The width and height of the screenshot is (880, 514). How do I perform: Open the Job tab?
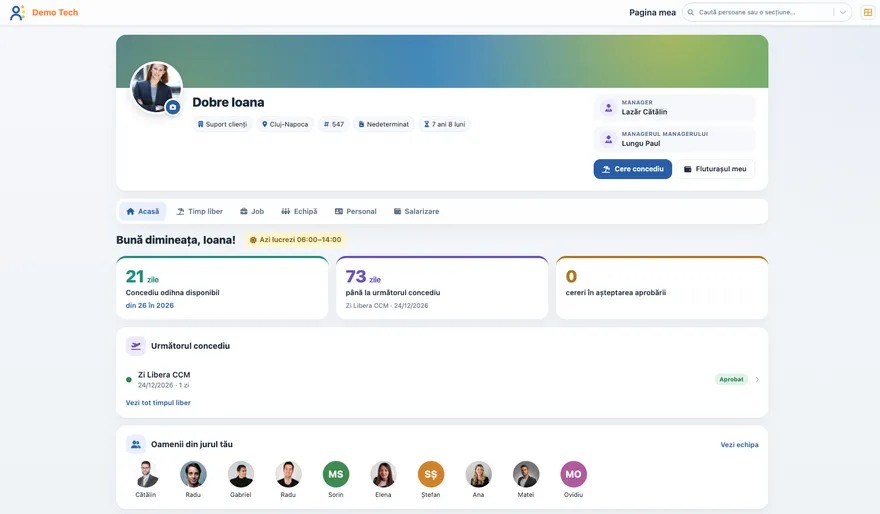point(252,212)
